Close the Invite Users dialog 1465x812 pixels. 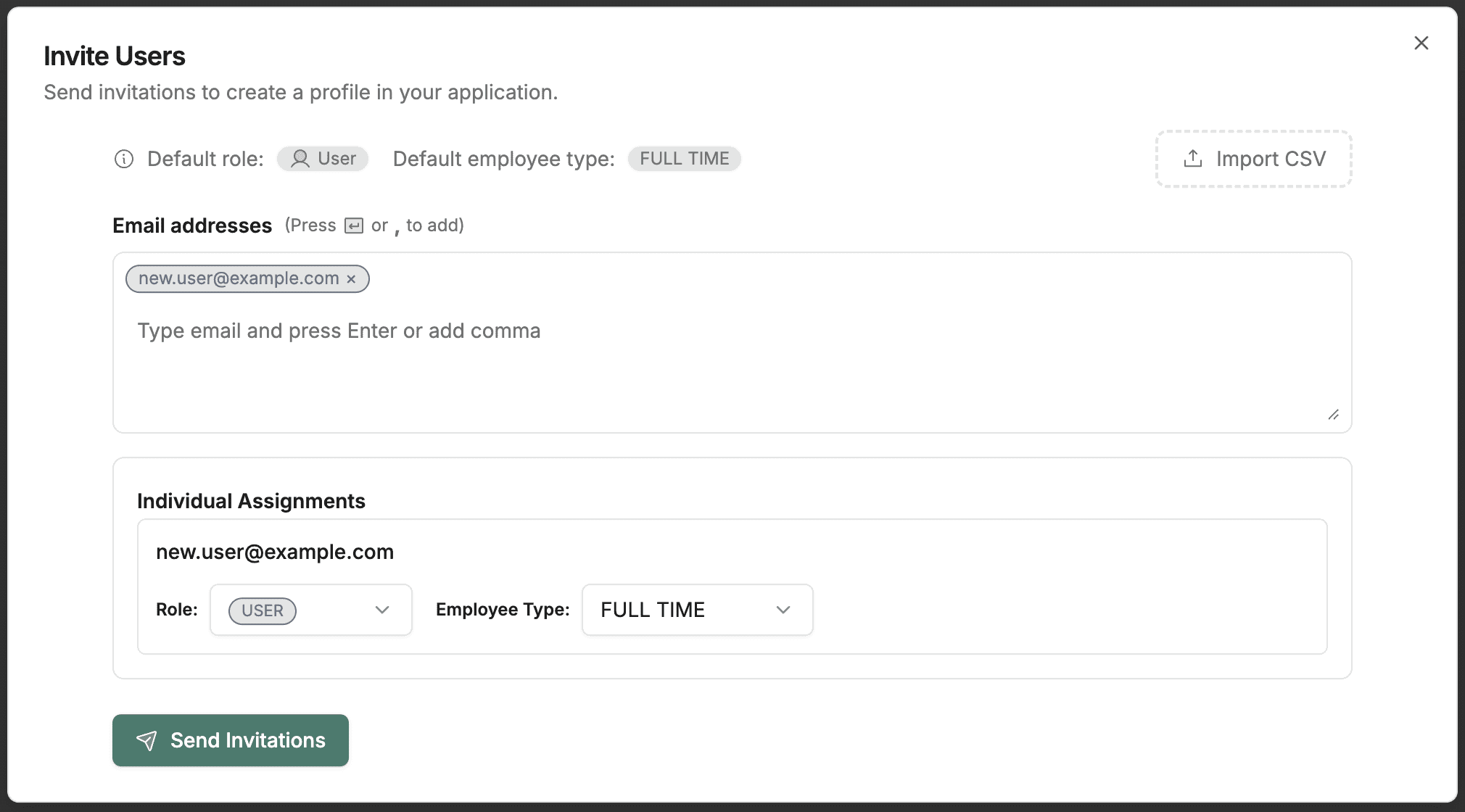1421,43
